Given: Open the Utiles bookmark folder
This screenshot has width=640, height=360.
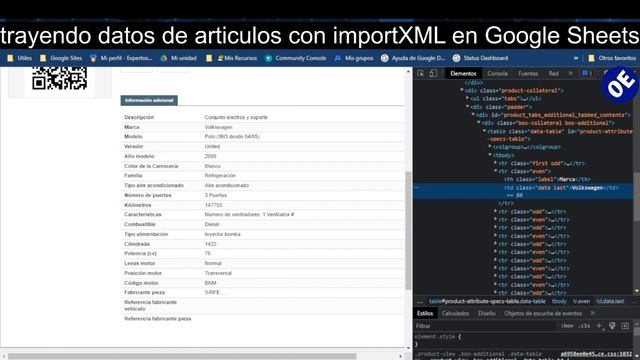Looking at the screenshot, I should [x=20, y=58].
